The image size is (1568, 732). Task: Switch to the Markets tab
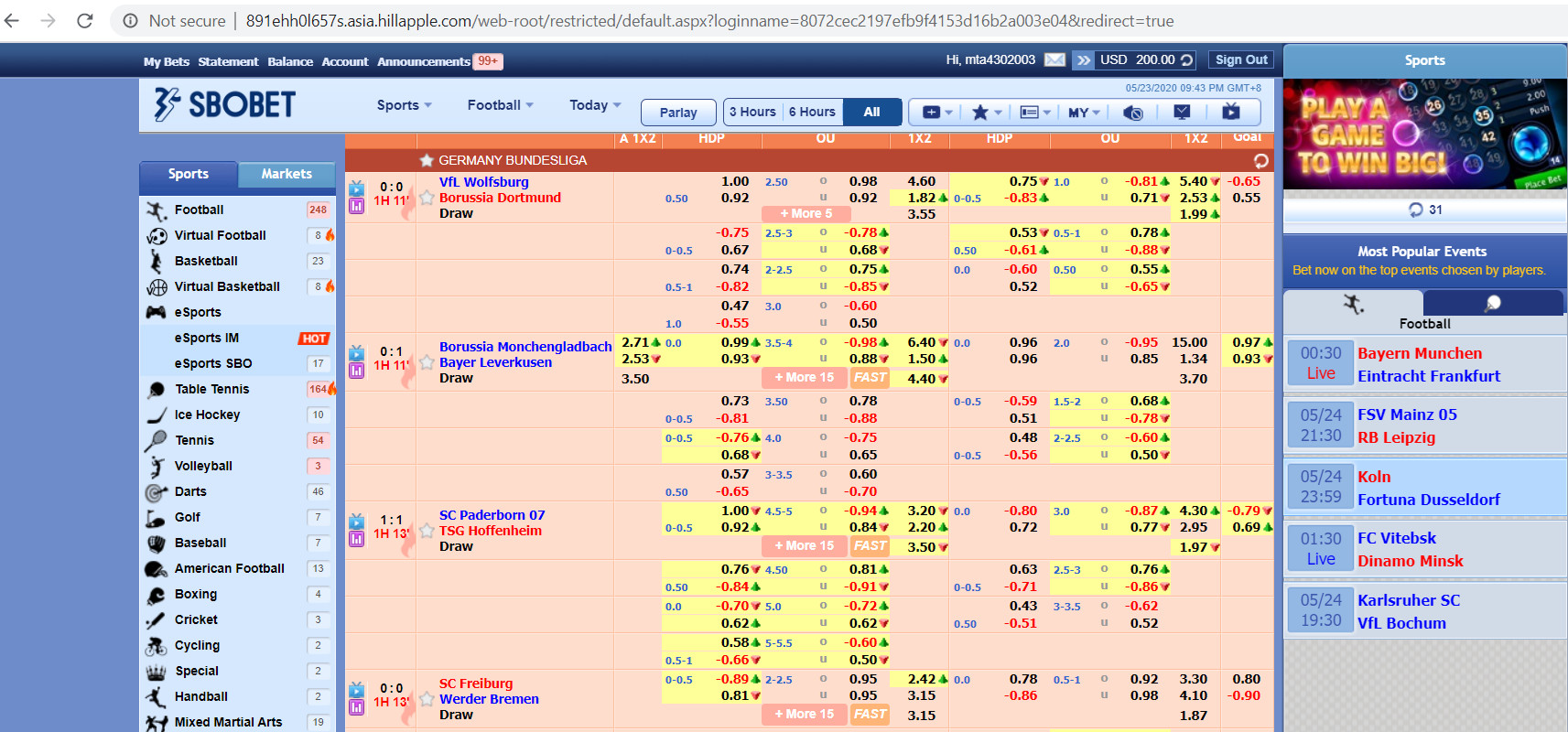click(287, 174)
